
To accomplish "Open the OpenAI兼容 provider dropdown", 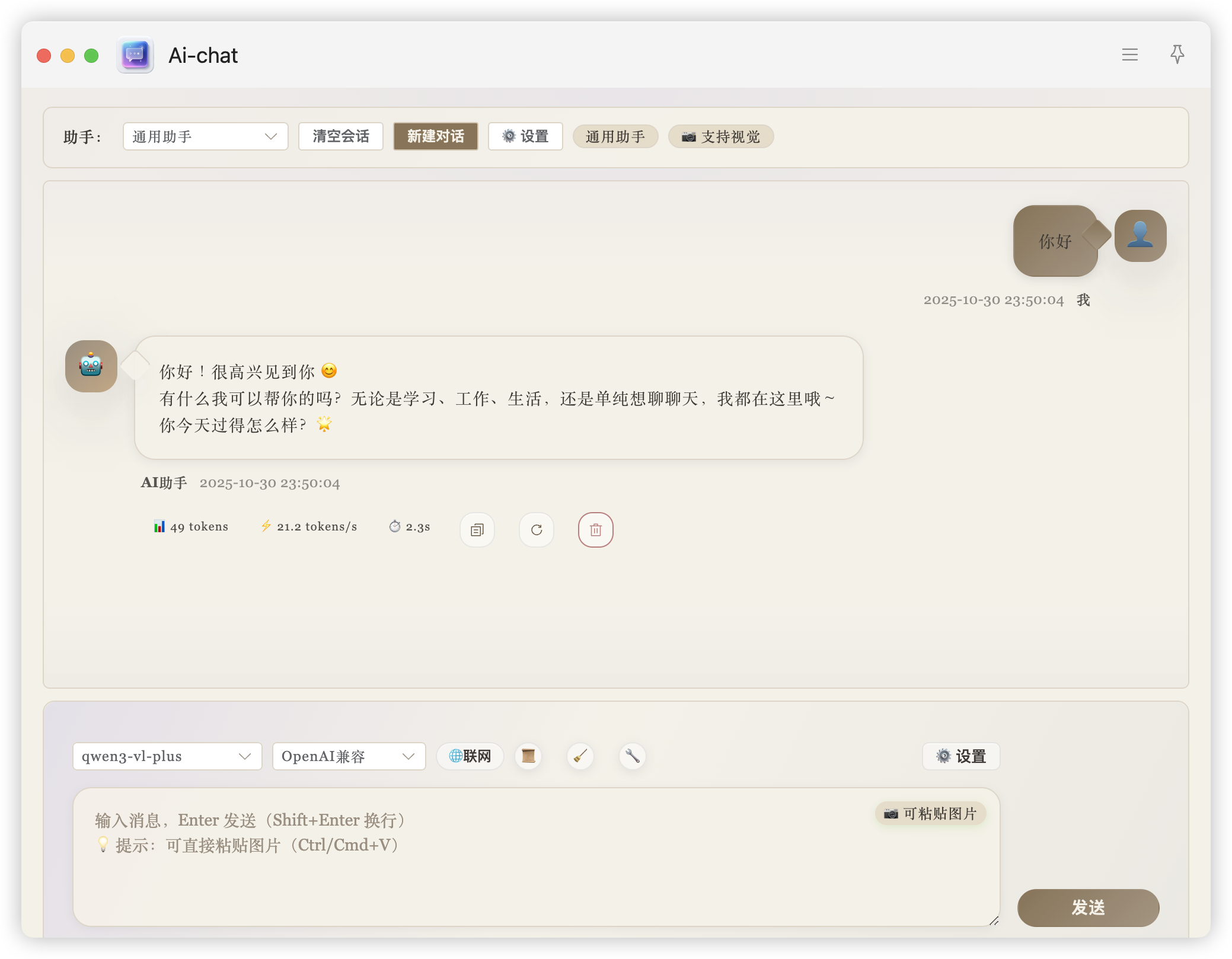I will 349,756.
